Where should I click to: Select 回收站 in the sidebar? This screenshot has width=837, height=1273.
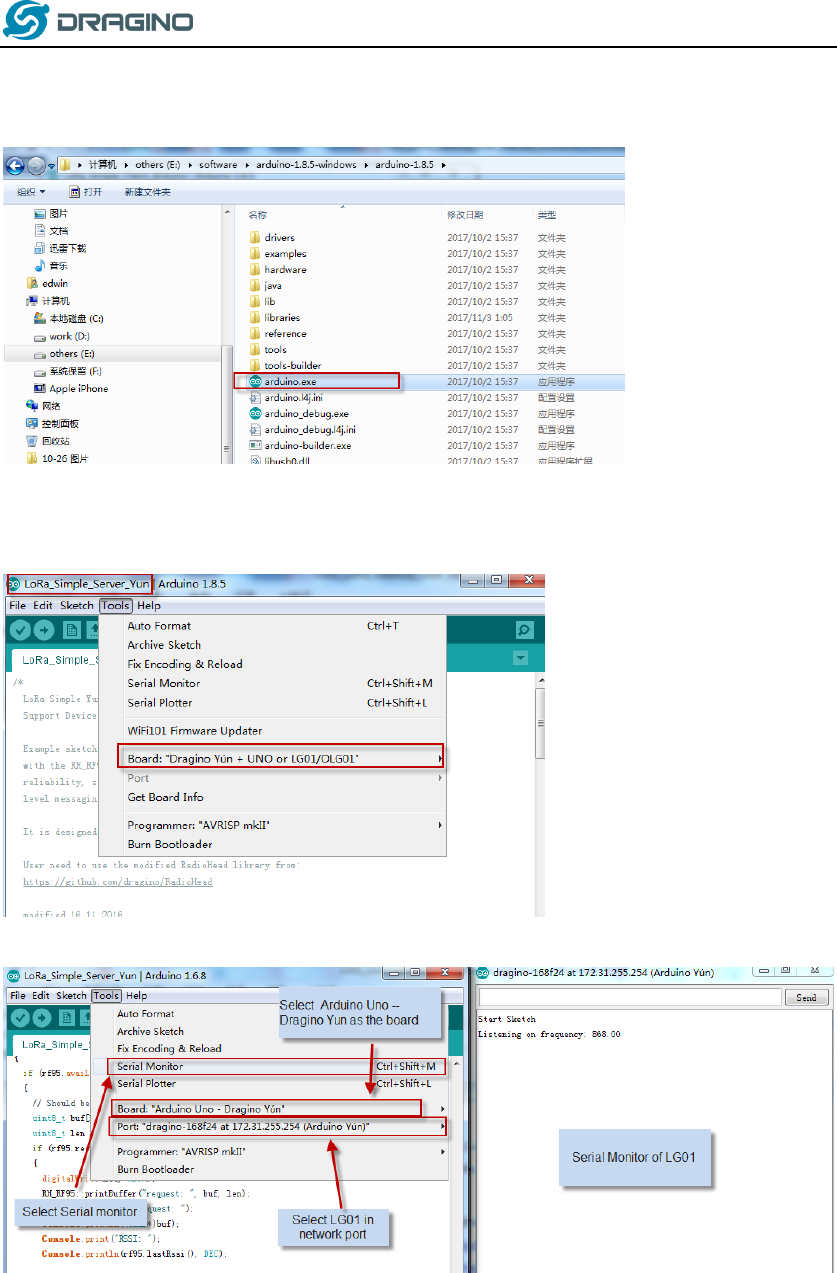click(x=48, y=441)
